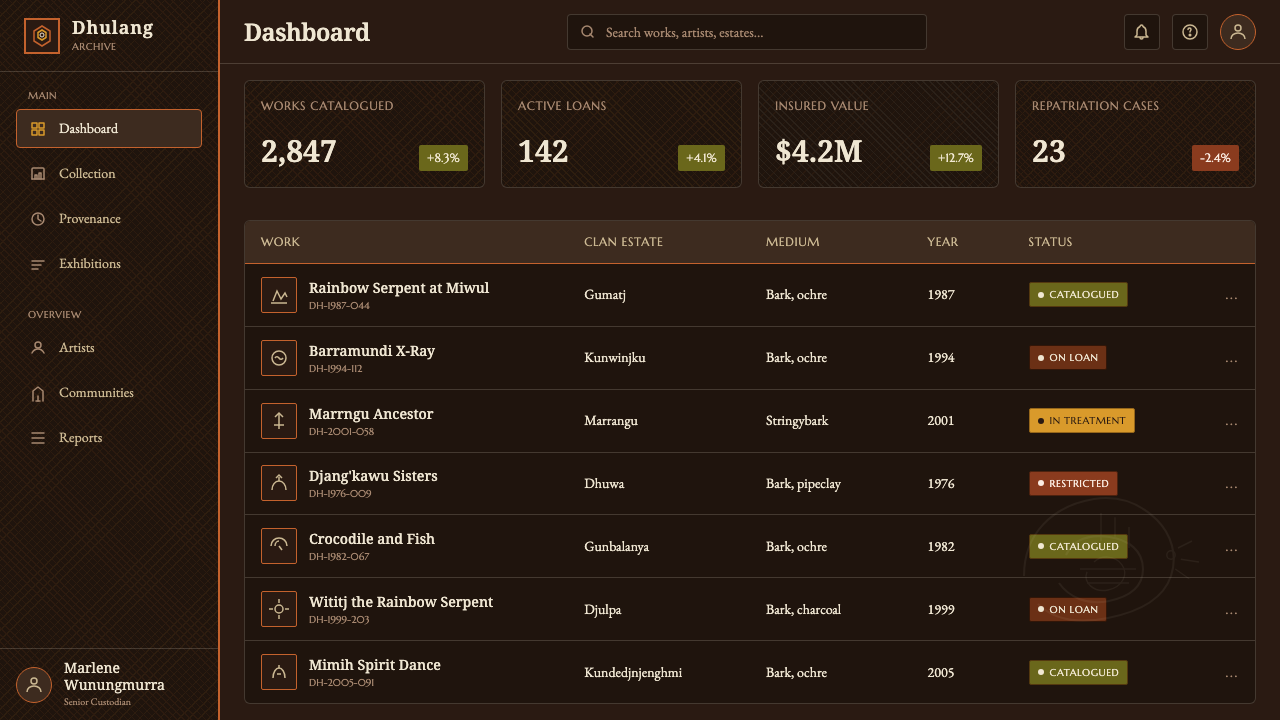The image size is (1280, 720).
Task: Open the Repatriation Cases stat card
Action: pos(1135,134)
